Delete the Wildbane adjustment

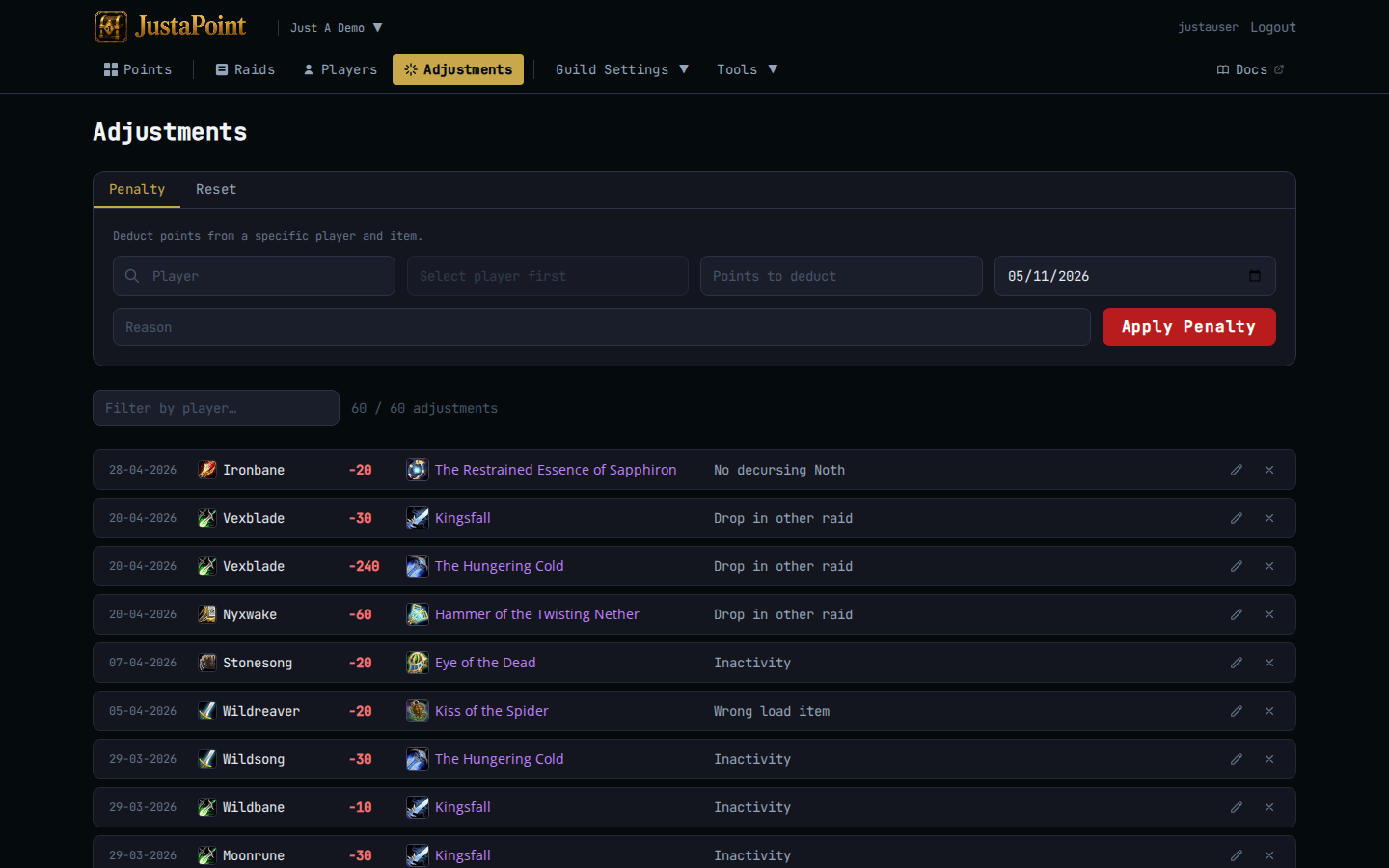[x=1269, y=807]
